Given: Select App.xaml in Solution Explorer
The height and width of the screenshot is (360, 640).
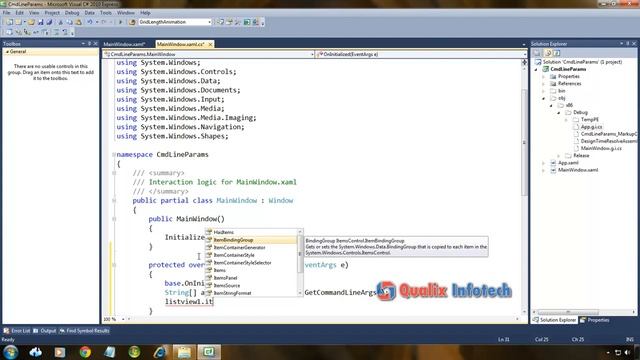Looking at the screenshot, I should (568, 163).
